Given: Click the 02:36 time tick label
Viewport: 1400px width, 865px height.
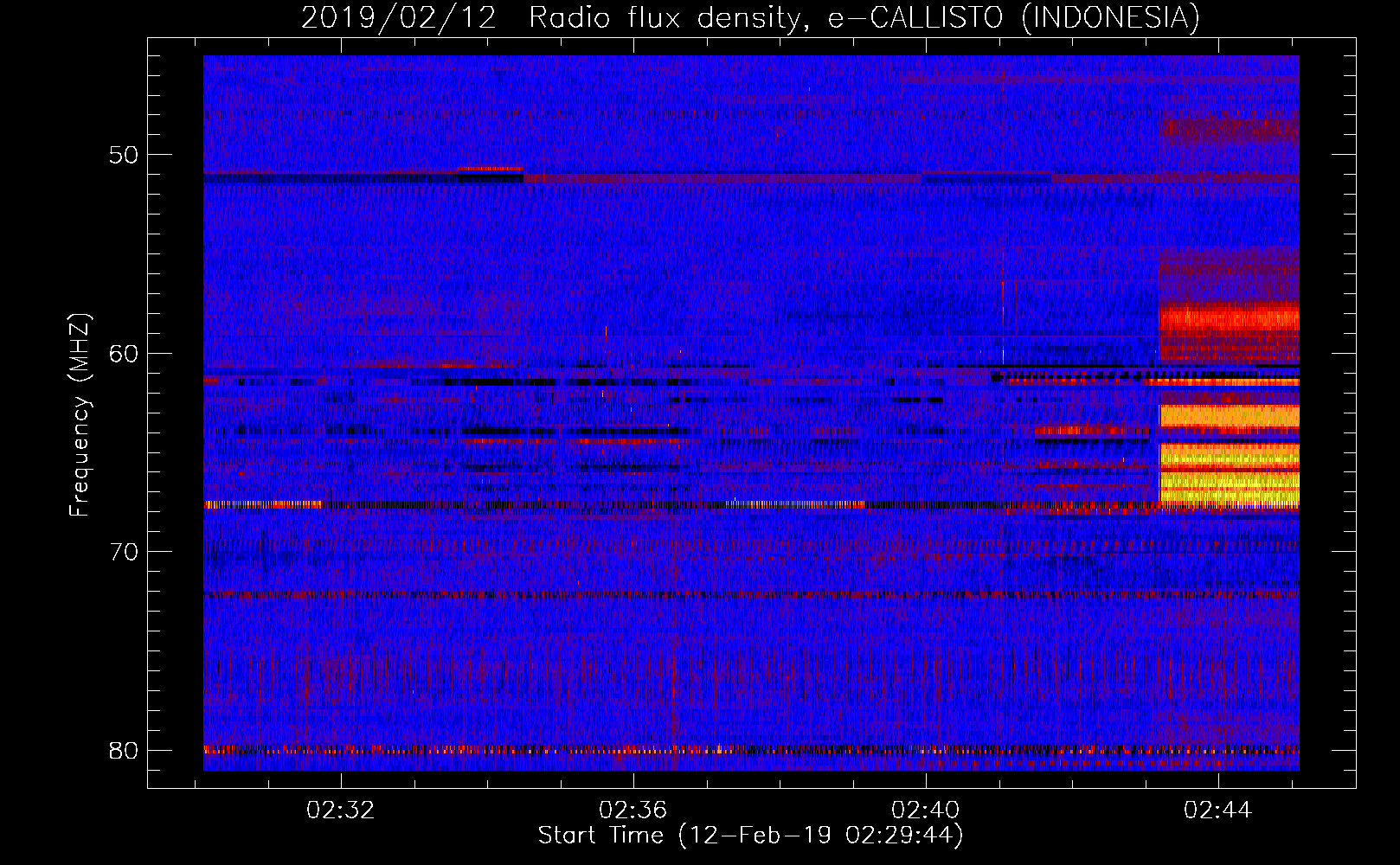Looking at the screenshot, I should (633, 810).
